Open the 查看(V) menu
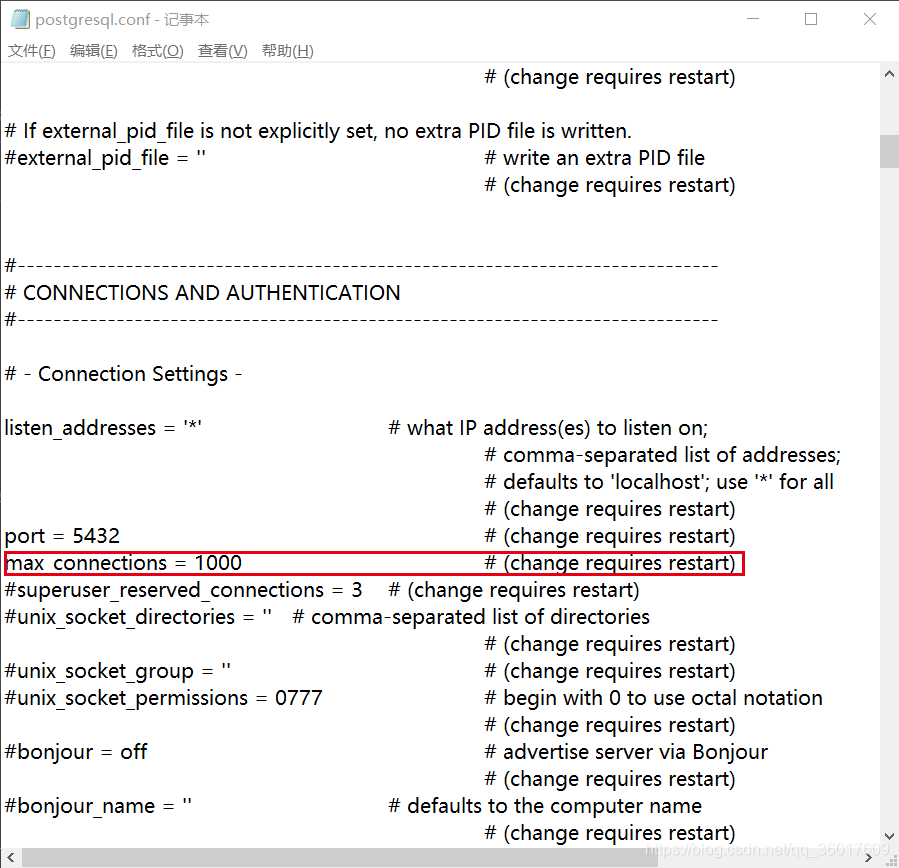Screen dimensions: 899x868 222,50
